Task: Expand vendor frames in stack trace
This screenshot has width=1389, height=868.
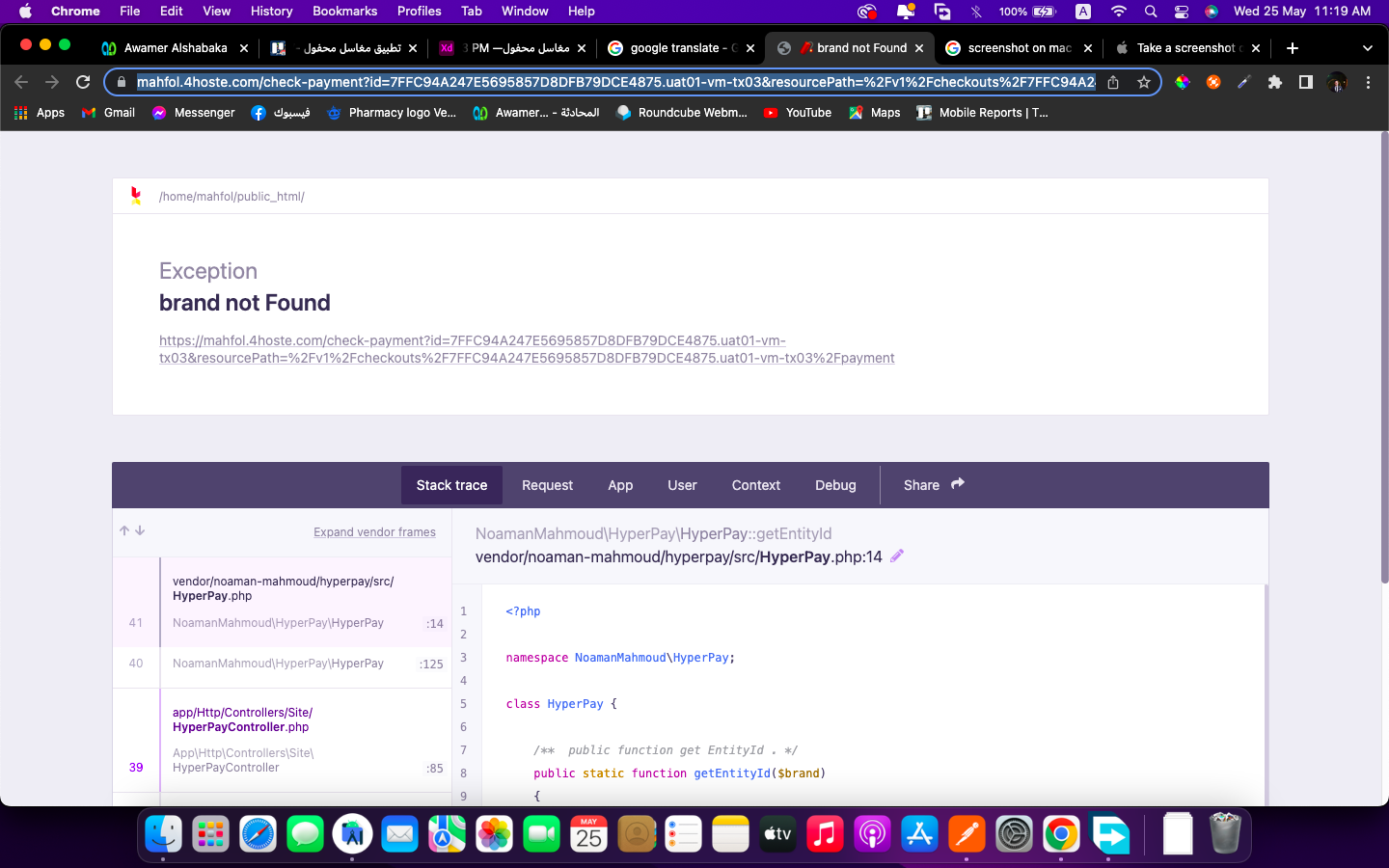Action: click(x=374, y=532)
